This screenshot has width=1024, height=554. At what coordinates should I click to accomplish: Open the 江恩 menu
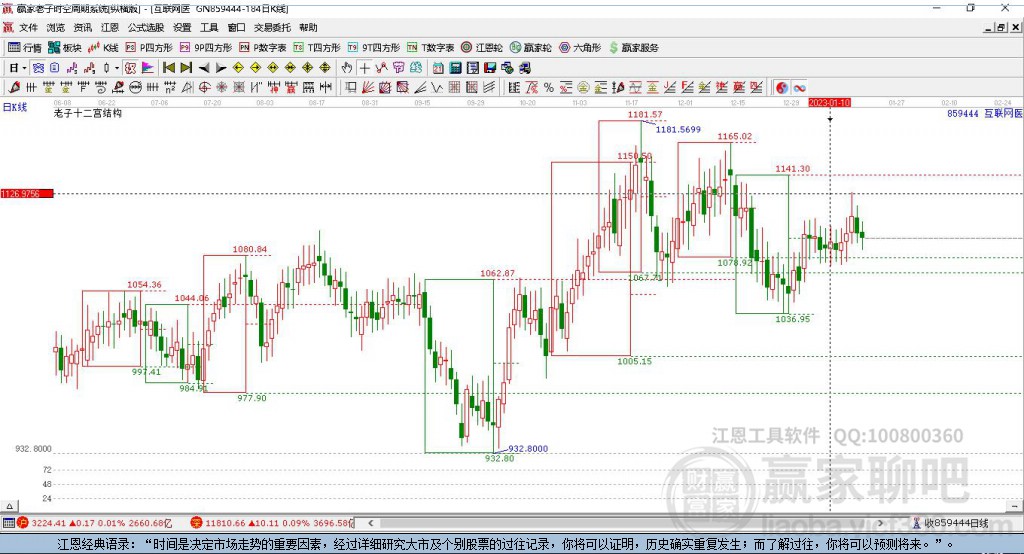(110, 27)
